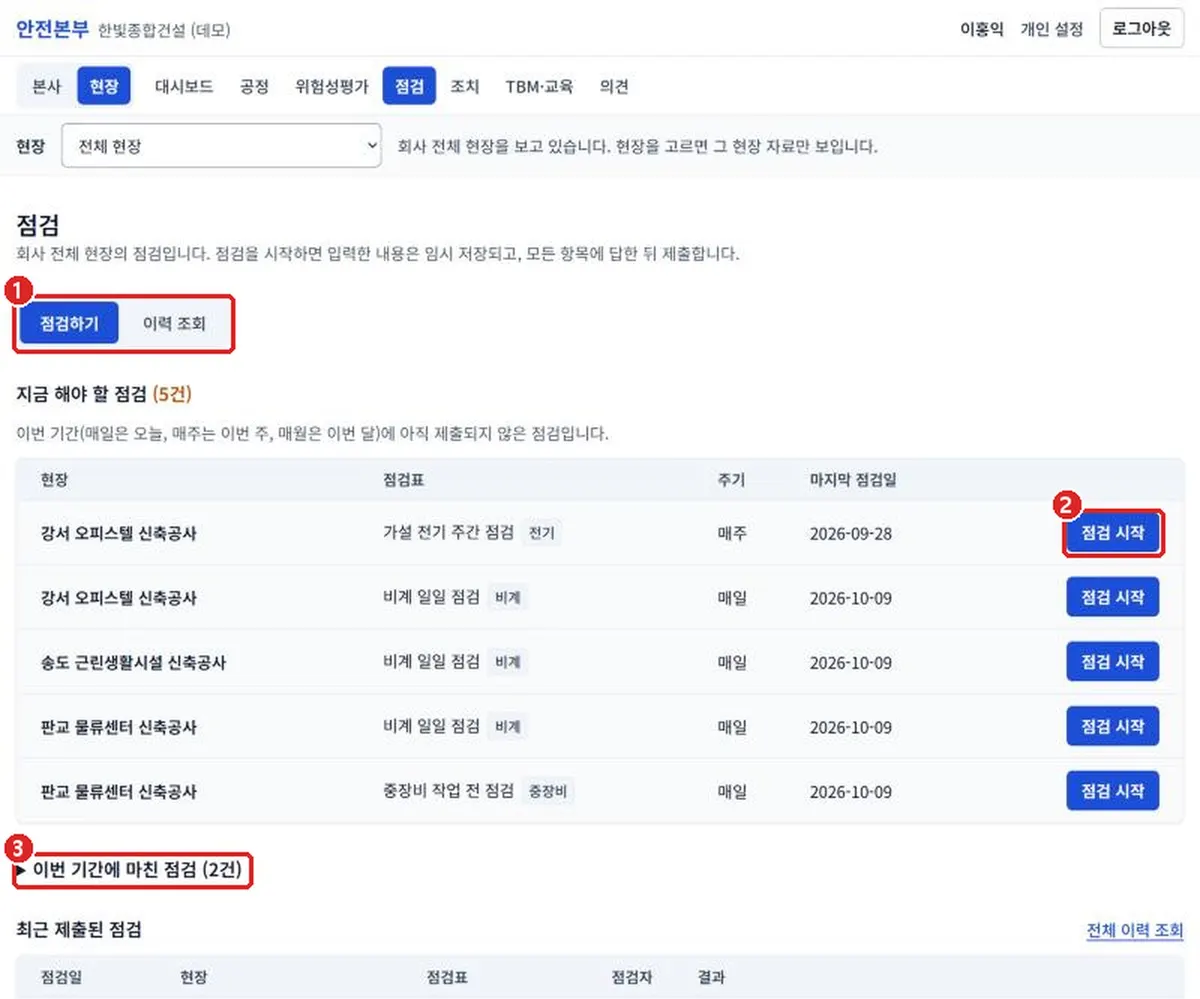The width and height of the screenshot is (1200, 999).
Task: Click the 주기 column header
Action: (730, 480)
